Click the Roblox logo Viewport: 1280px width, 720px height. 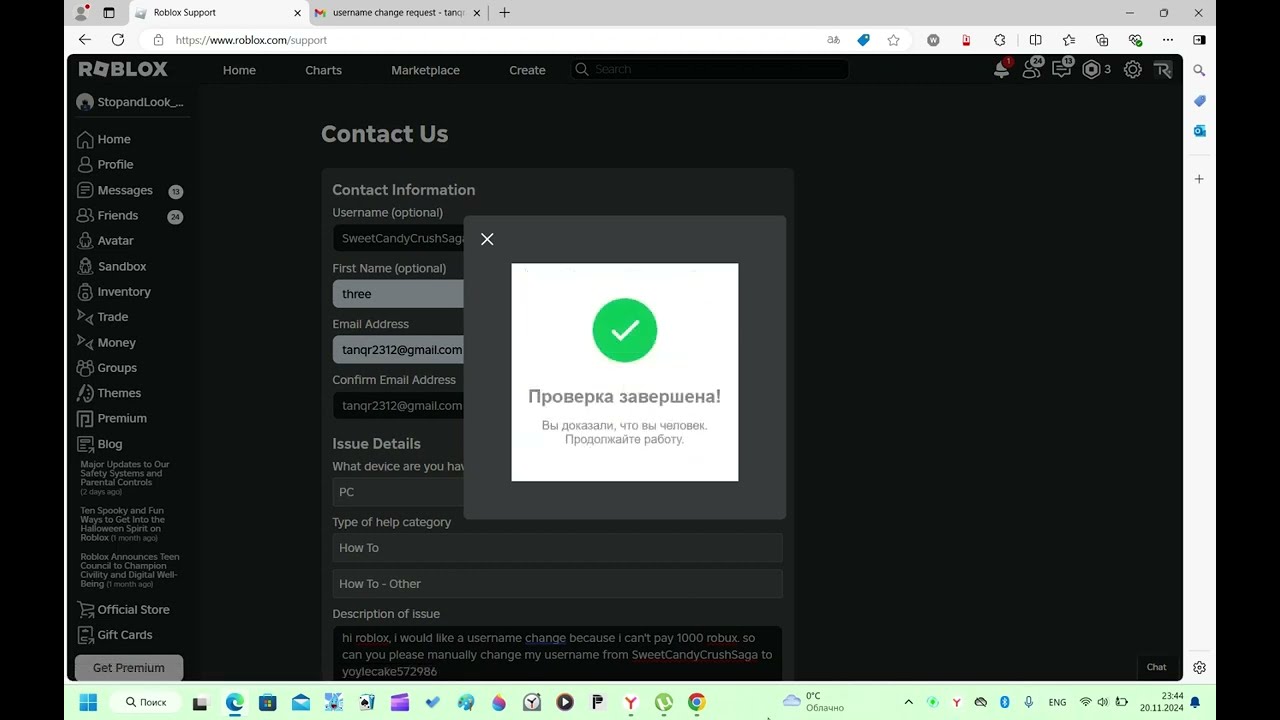pos(123,69)
